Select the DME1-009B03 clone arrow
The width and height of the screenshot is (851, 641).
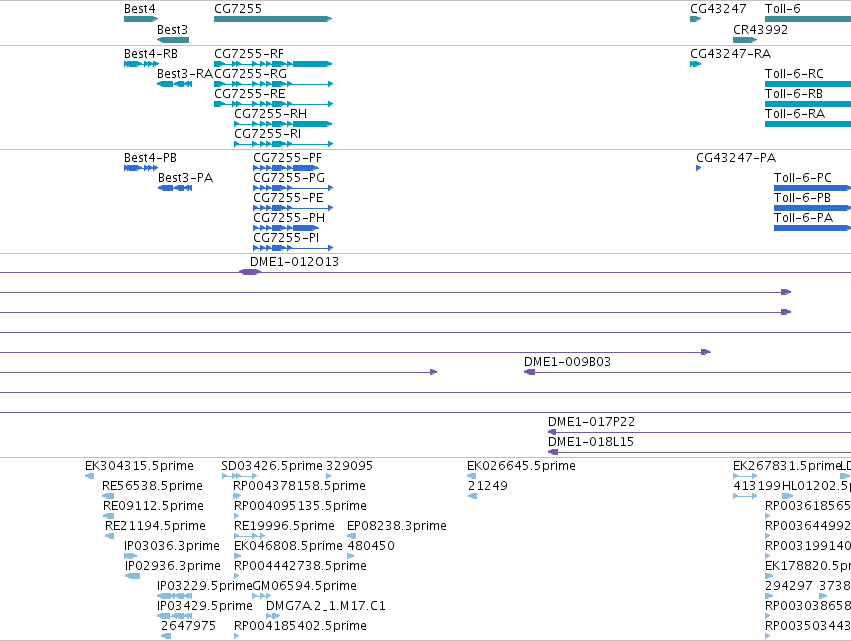click(x=530, y=372)
